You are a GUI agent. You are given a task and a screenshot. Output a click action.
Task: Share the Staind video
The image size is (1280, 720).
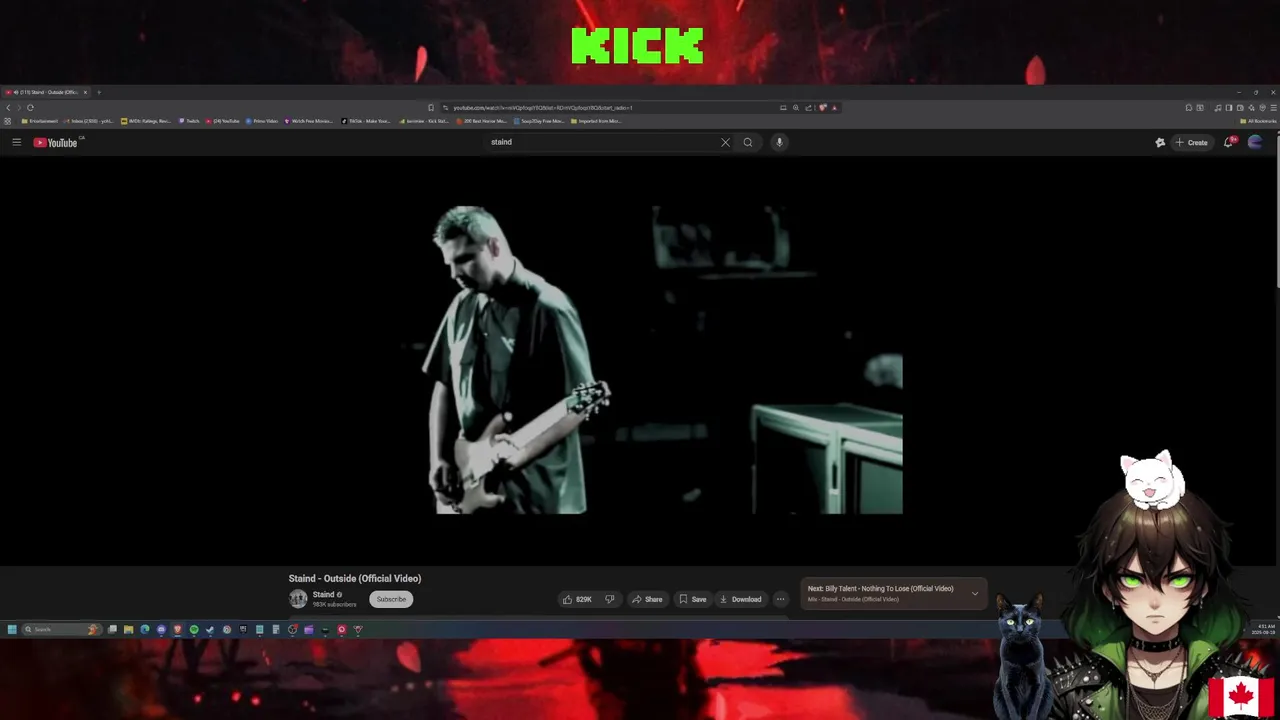click(647, 599)
